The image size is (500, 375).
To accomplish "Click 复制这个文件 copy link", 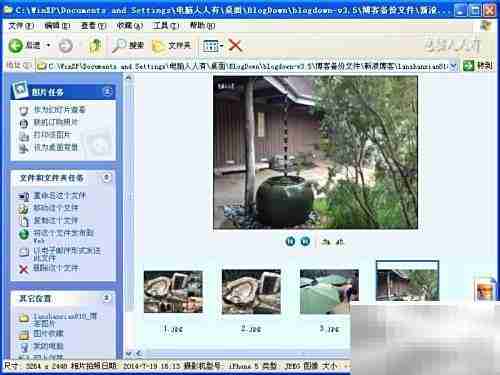I will (56, 221).
